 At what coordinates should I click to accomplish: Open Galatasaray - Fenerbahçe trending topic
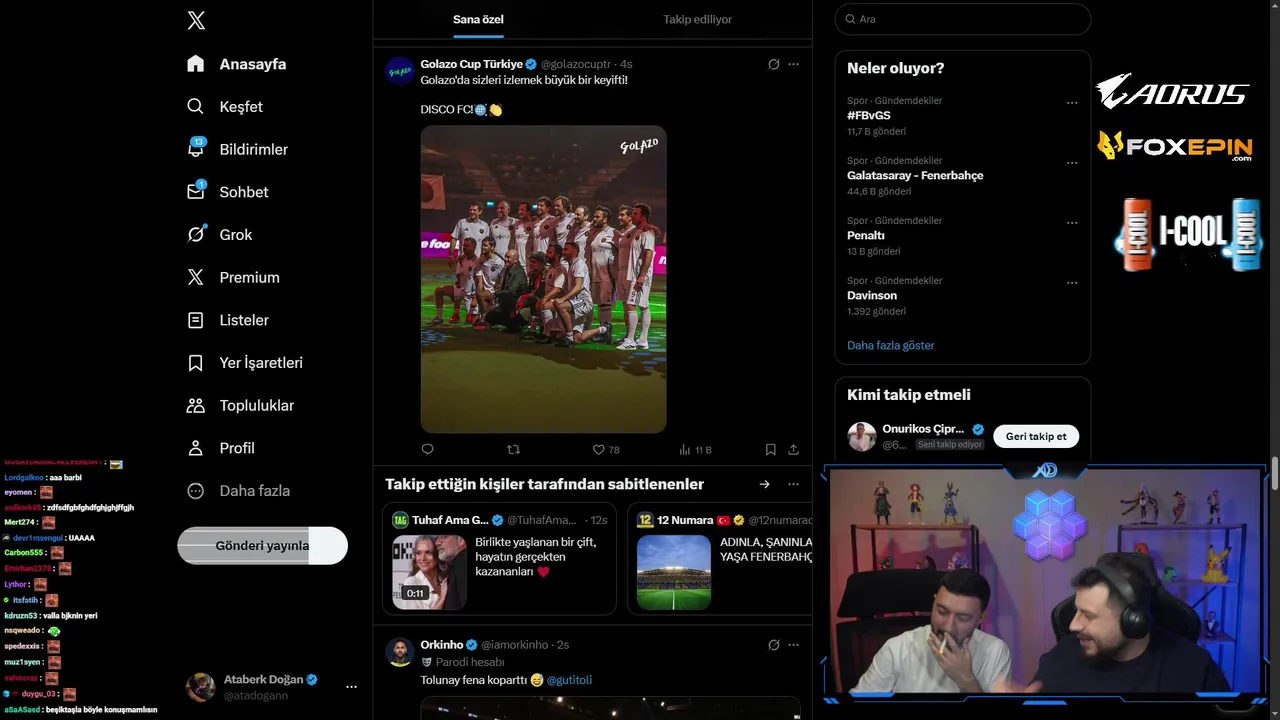click(915, 175)
